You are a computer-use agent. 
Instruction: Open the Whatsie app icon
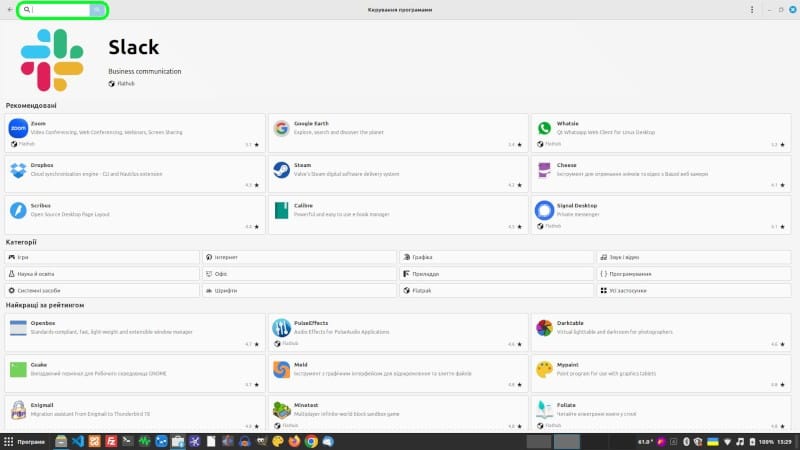pos(544,128)
